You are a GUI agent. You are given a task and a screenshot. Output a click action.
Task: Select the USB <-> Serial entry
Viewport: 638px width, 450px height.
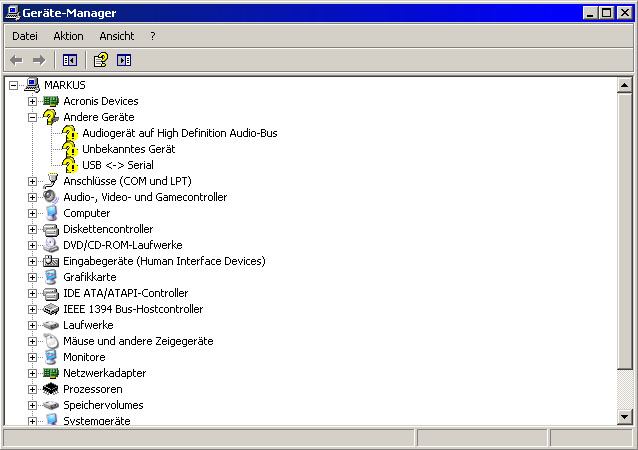click(118, 165)
